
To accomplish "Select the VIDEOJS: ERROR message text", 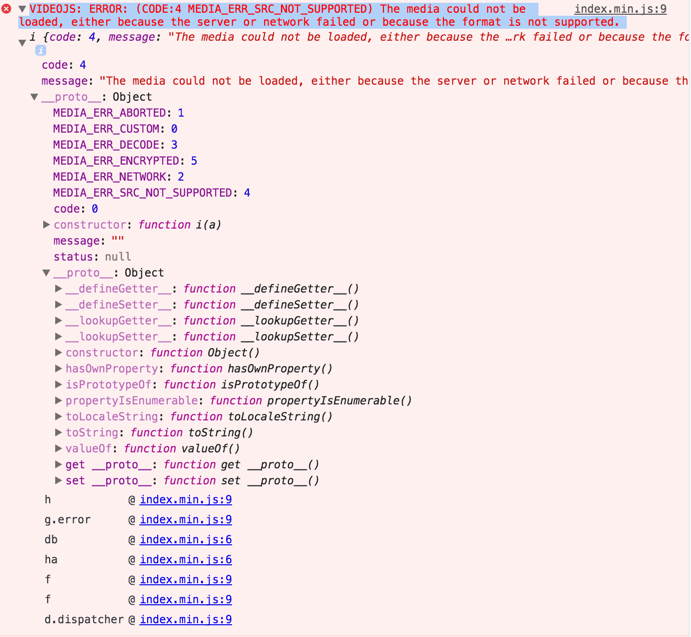I will tap(323, 15).
